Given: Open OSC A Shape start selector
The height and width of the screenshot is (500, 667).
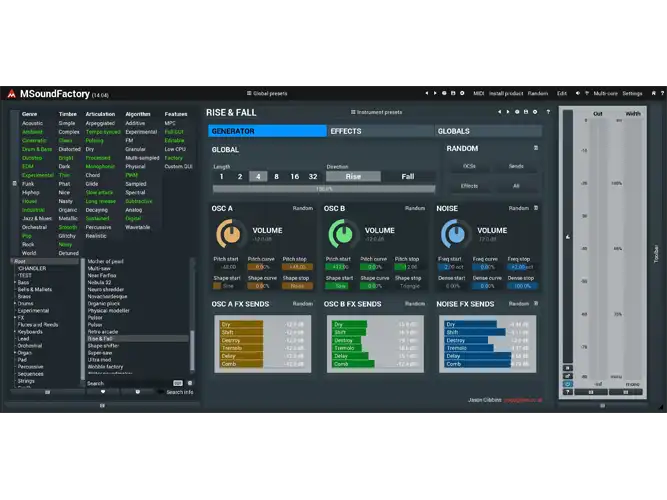Looking at the screenshot, I should click(227, 286).
